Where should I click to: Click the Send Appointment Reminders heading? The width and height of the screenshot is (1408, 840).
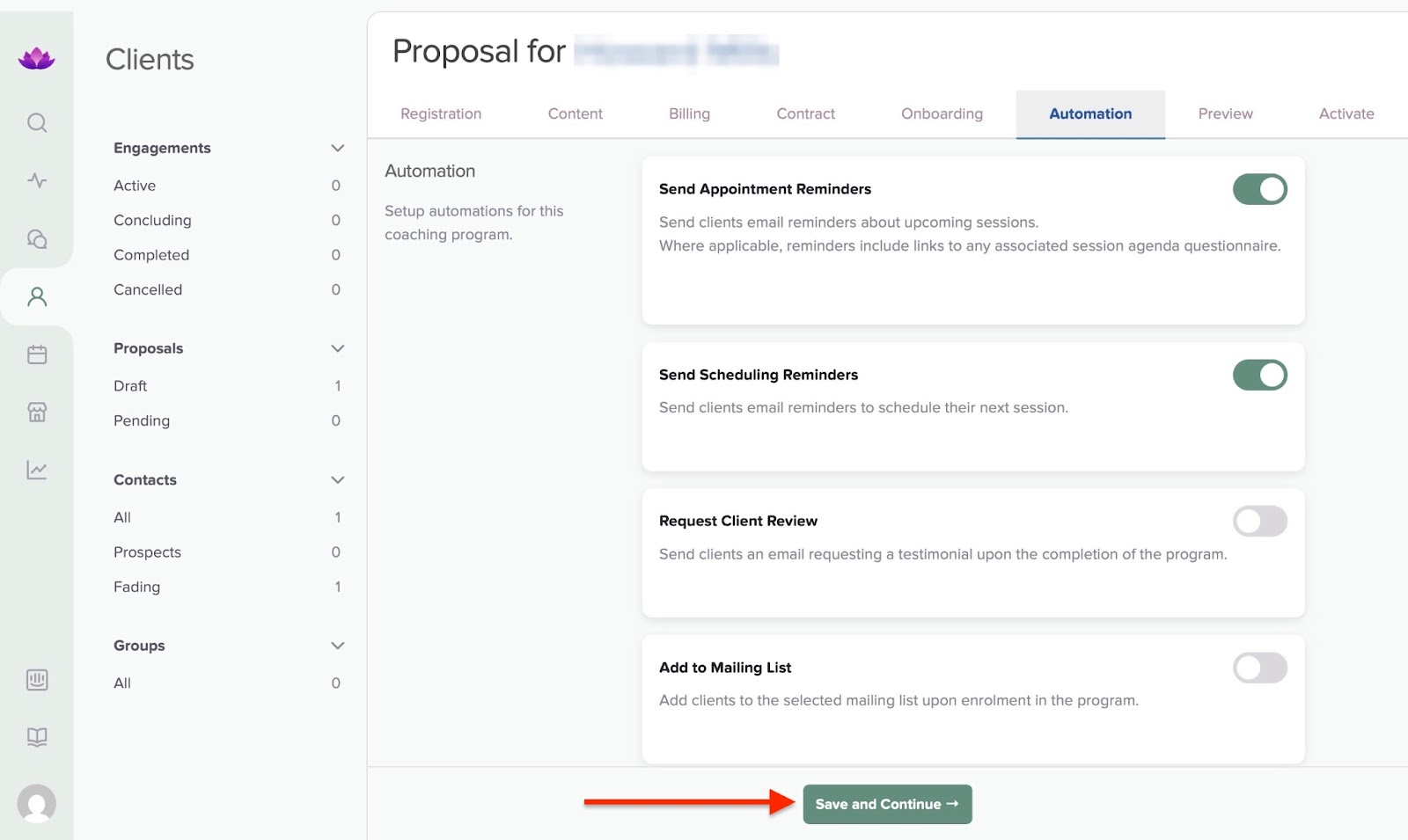click(765, 189)
